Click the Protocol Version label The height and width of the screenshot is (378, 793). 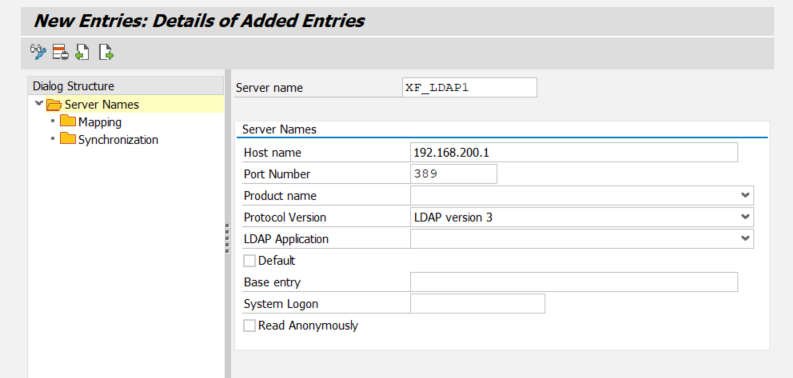point(285,218)
